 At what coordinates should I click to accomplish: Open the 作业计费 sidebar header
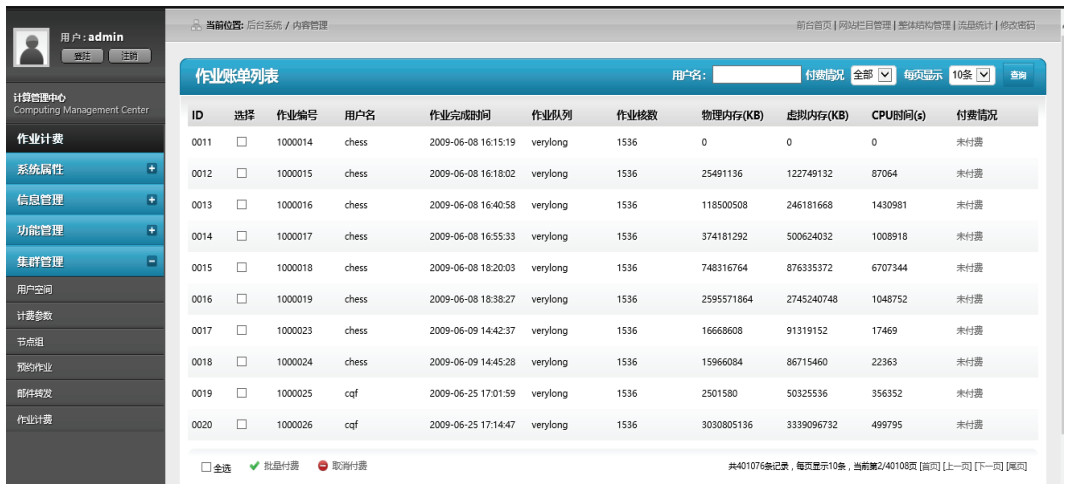[x=85, y=138]
